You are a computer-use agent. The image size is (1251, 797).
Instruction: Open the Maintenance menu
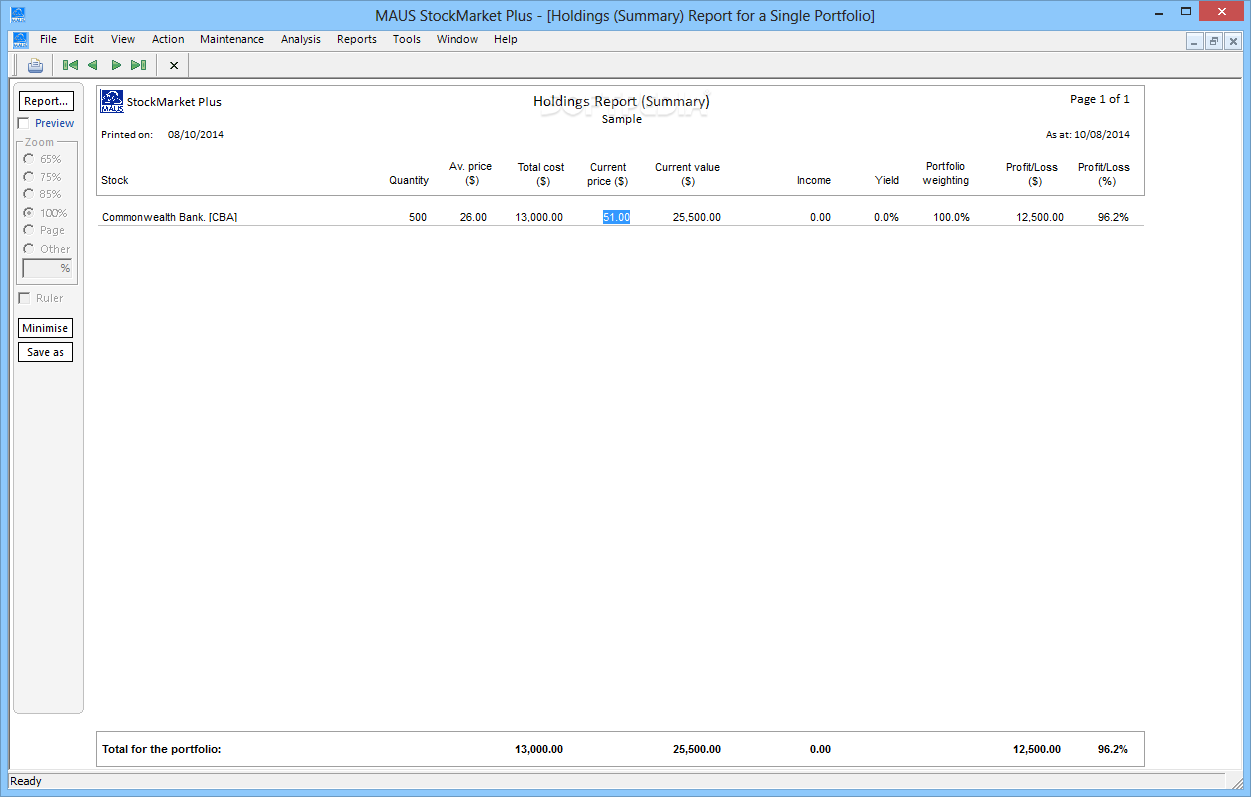point(232,40)
